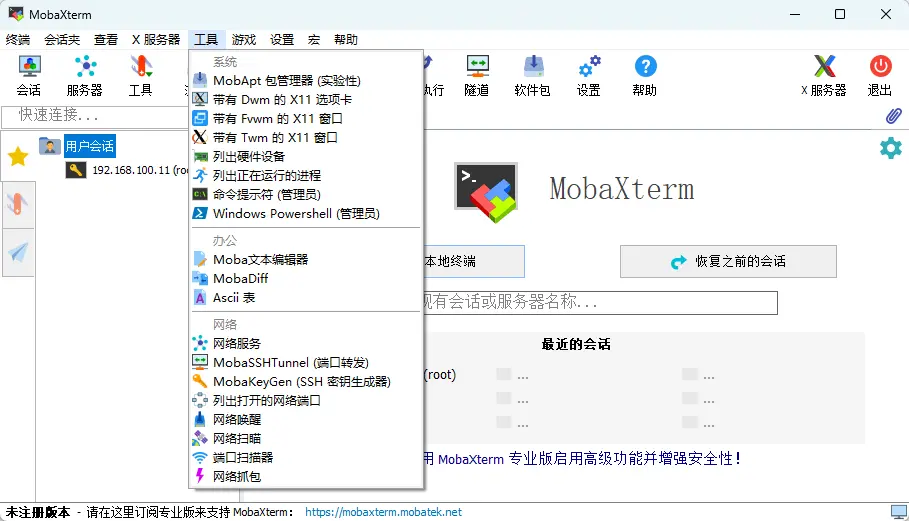The height and width of the screenshot is (521, 909).
Task: Open the 宏 menu
Action: (x=314, y=39)
